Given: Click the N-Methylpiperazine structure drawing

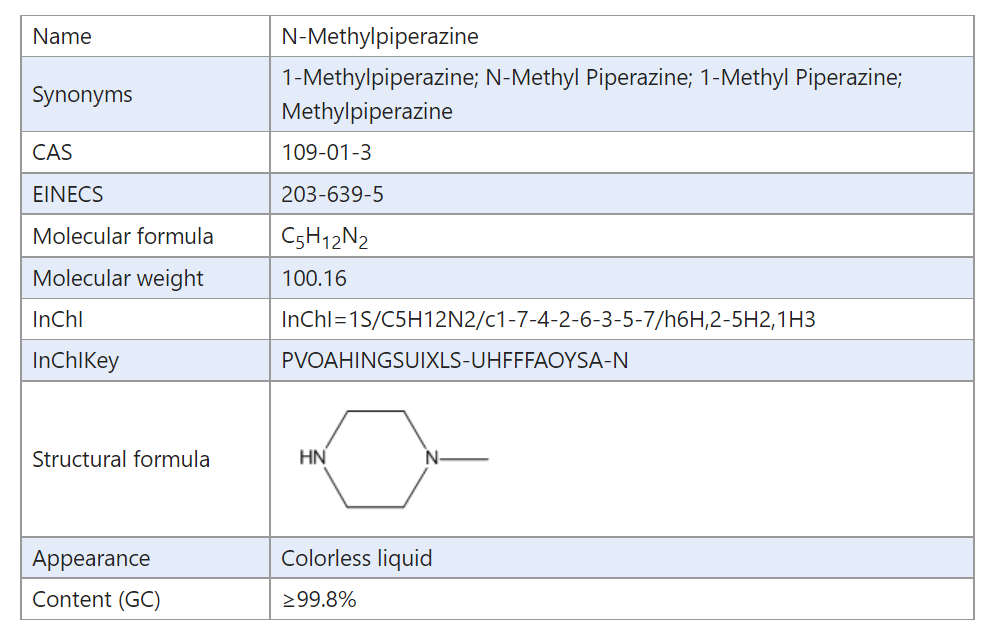Looking at the screenshot, I should click(393, 459).
